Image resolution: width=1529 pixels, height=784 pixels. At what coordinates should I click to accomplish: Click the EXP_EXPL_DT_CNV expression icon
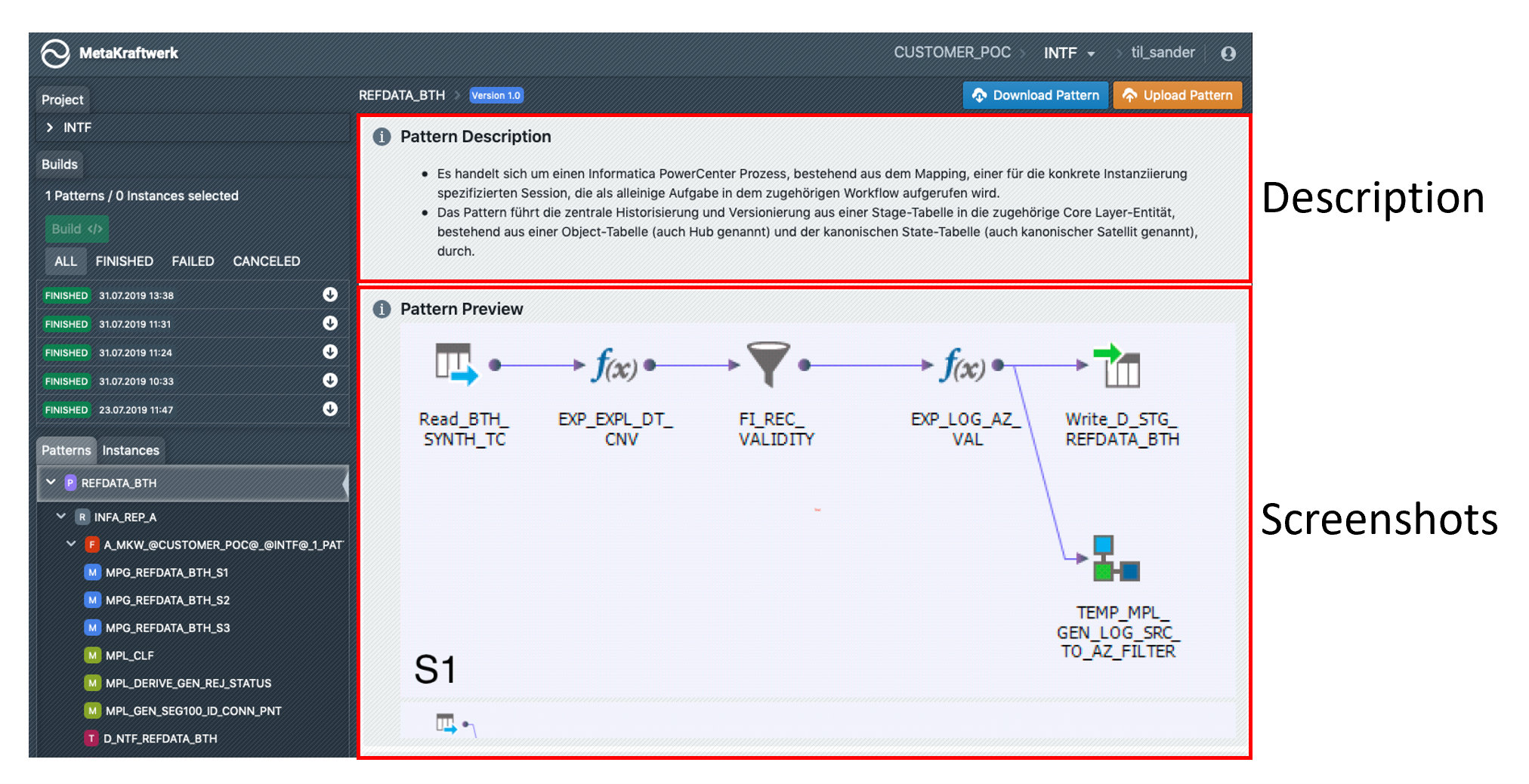click(x=615, y=366)
